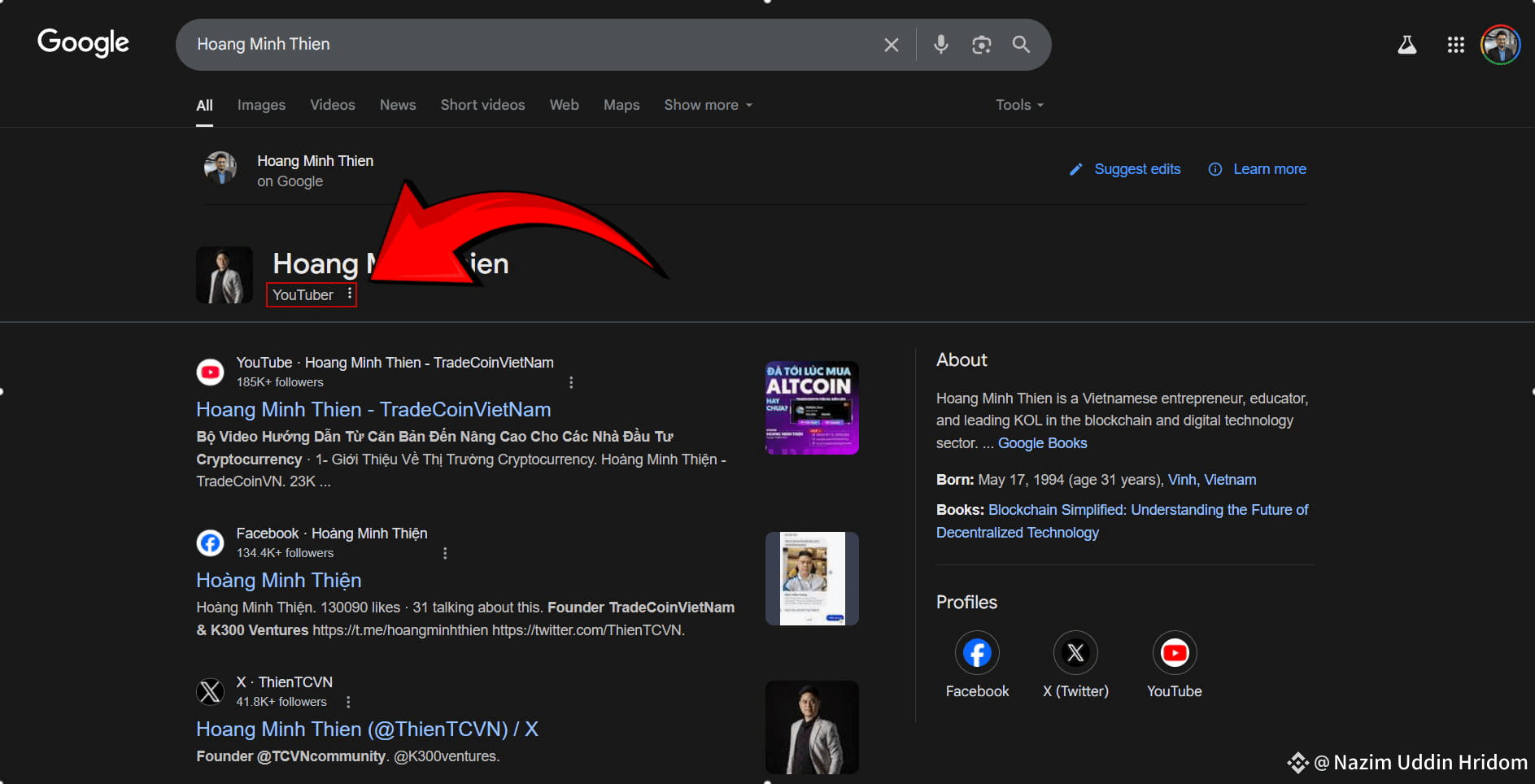
Task: Open Google Lens image search
Action: [981, 45]
